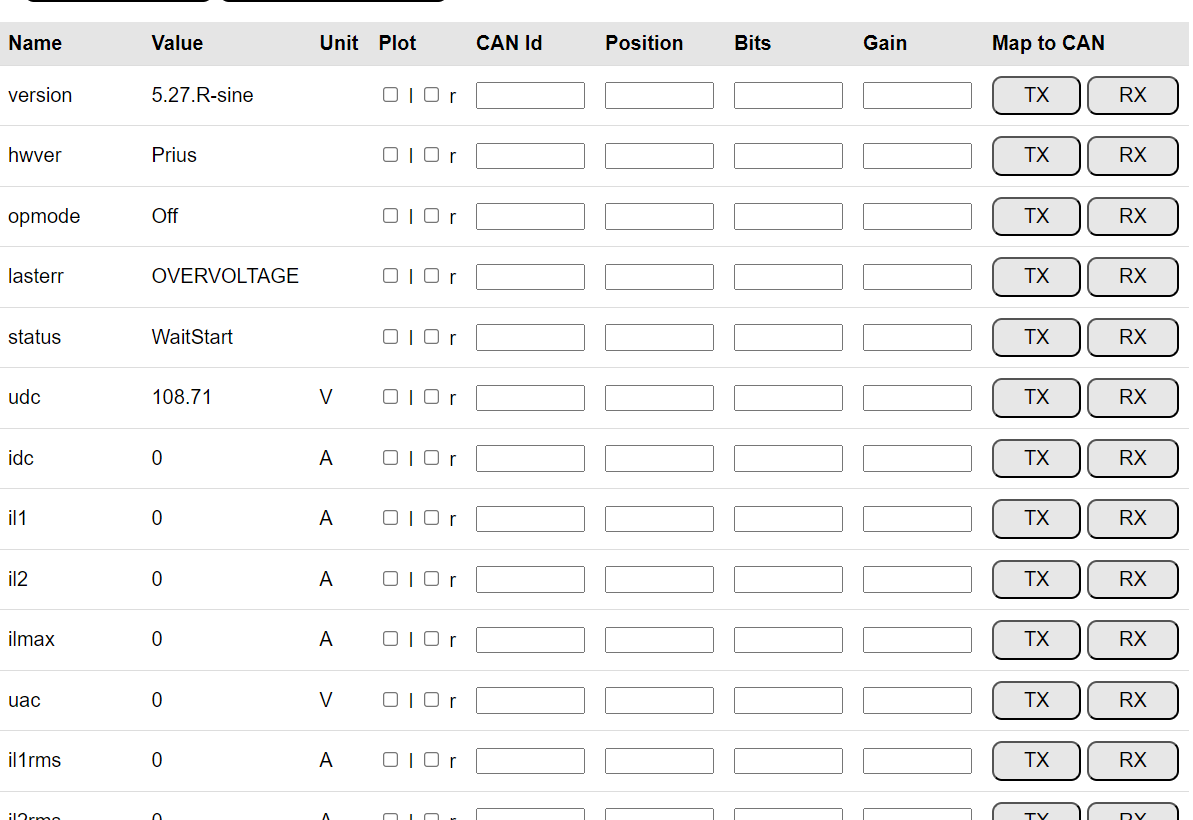Toggle left plot checkbox for il1

click(x=390, y=517)
